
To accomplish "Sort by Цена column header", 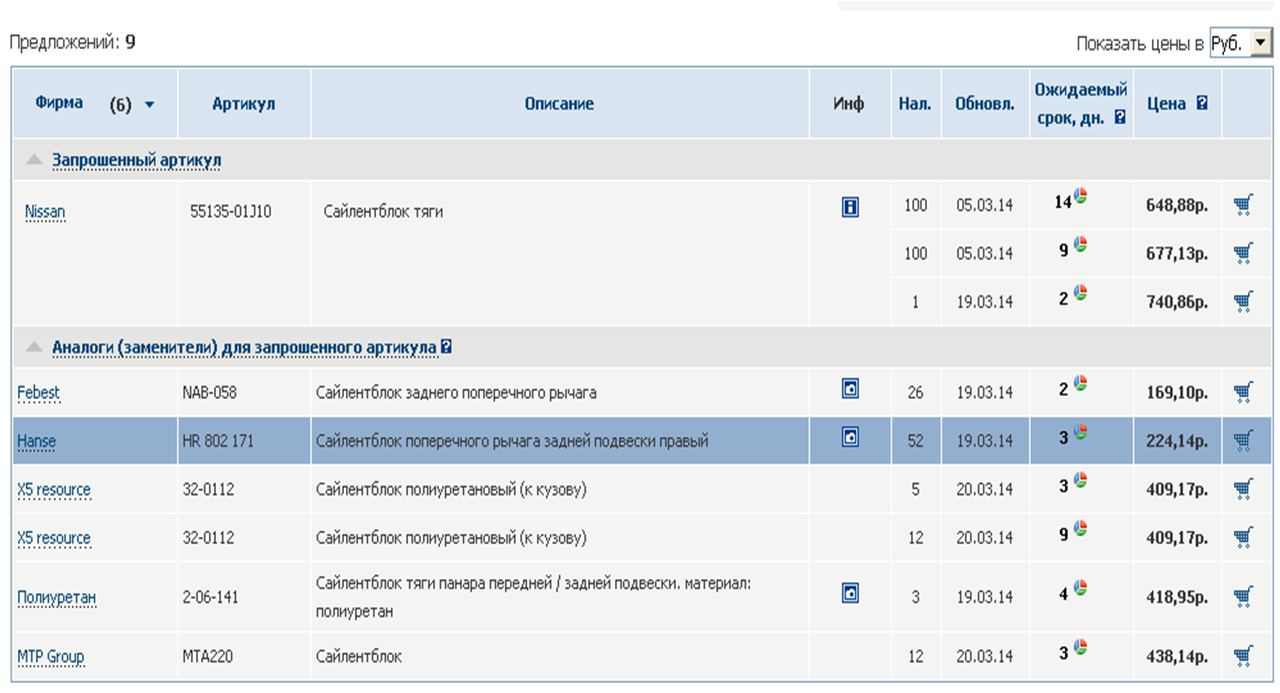I will [1166, 103].
